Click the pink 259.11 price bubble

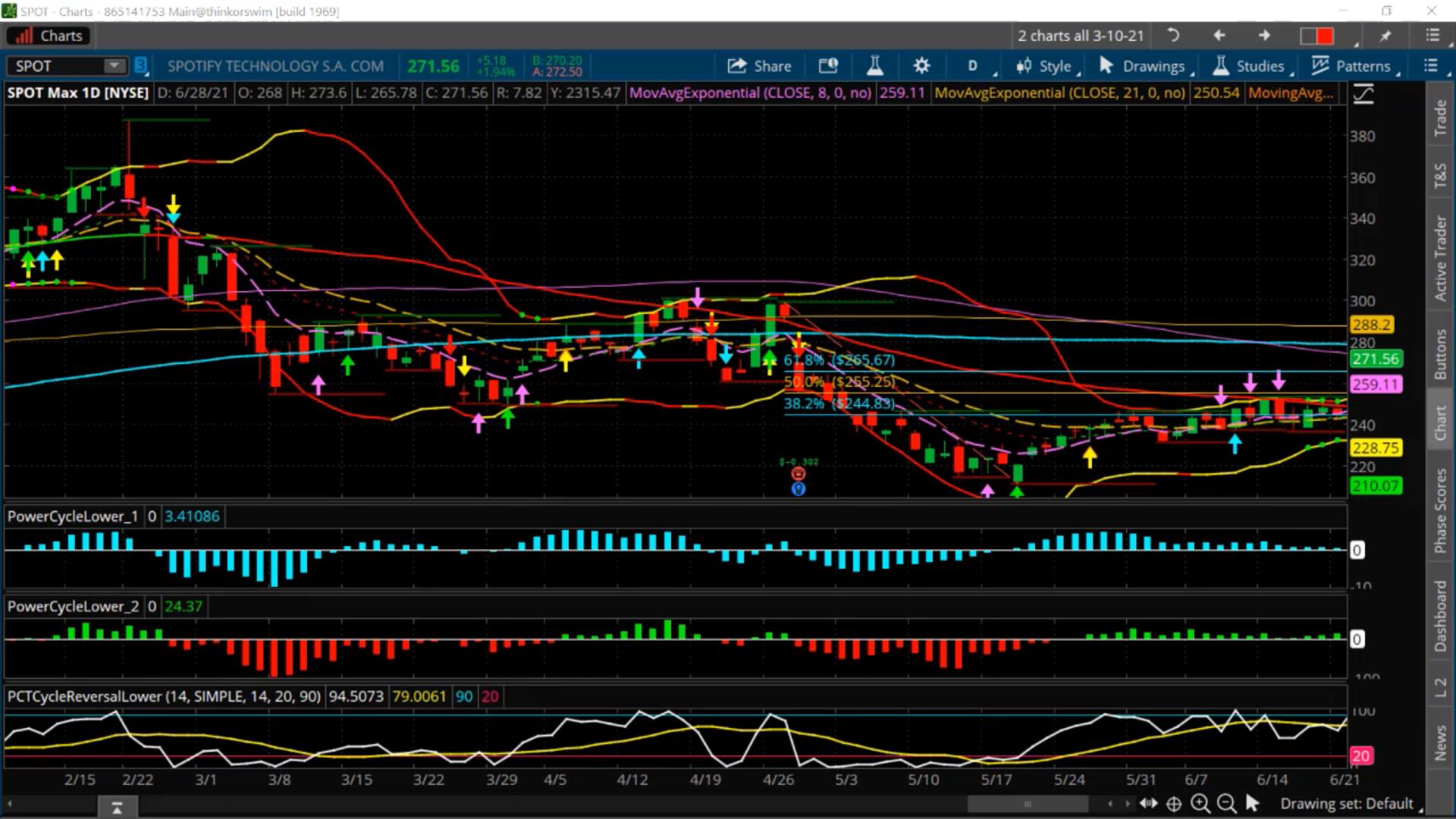[1376, 384]
